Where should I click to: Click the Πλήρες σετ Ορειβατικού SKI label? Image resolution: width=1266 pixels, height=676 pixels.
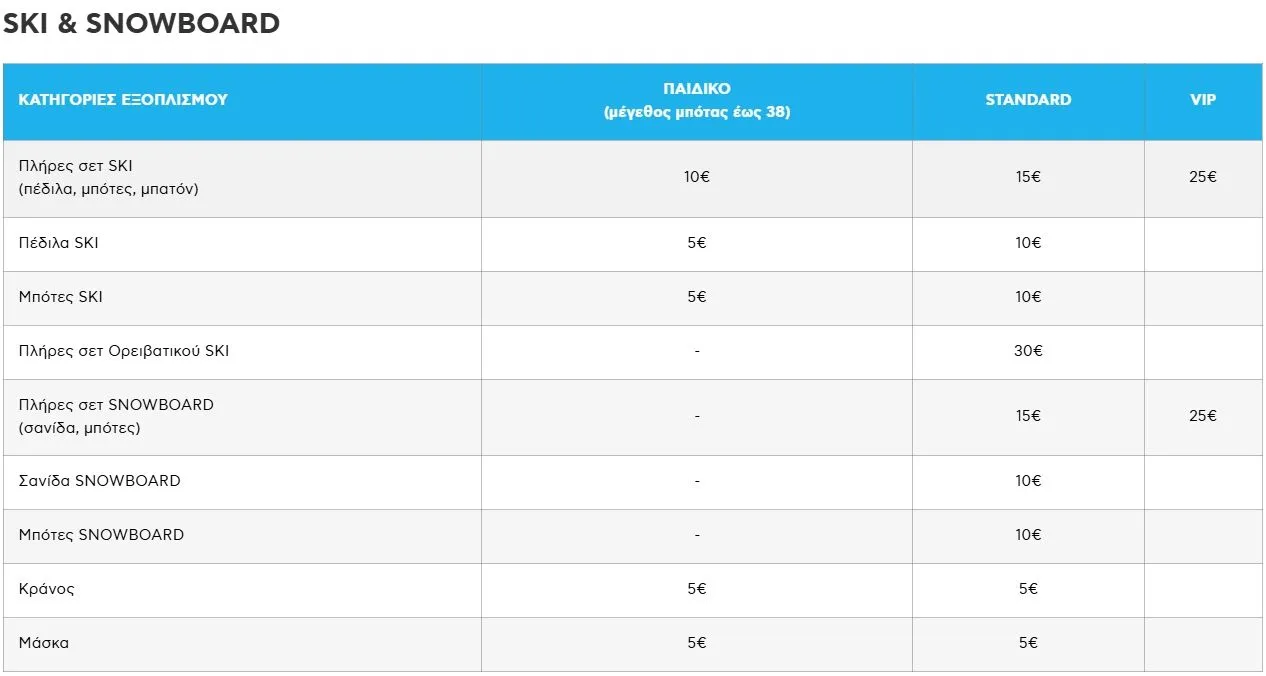tap(124, 351)
